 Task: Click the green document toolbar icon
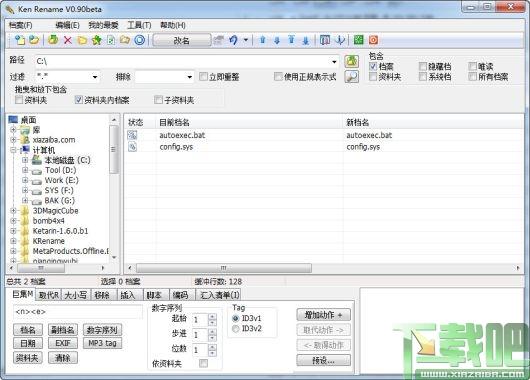111,40
